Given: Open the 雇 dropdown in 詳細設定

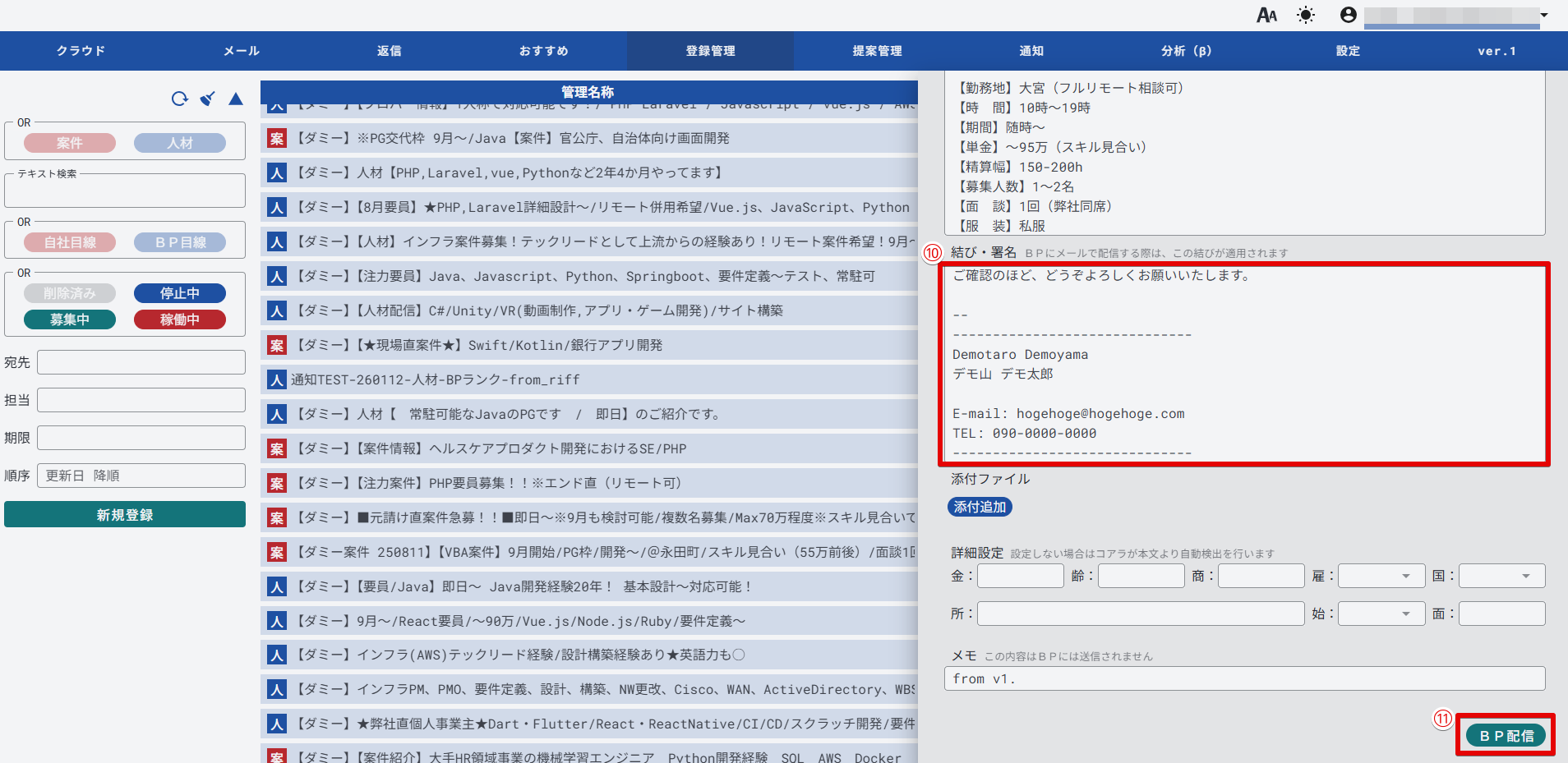Looking at the screenshot, I should tap(1381, 577).
